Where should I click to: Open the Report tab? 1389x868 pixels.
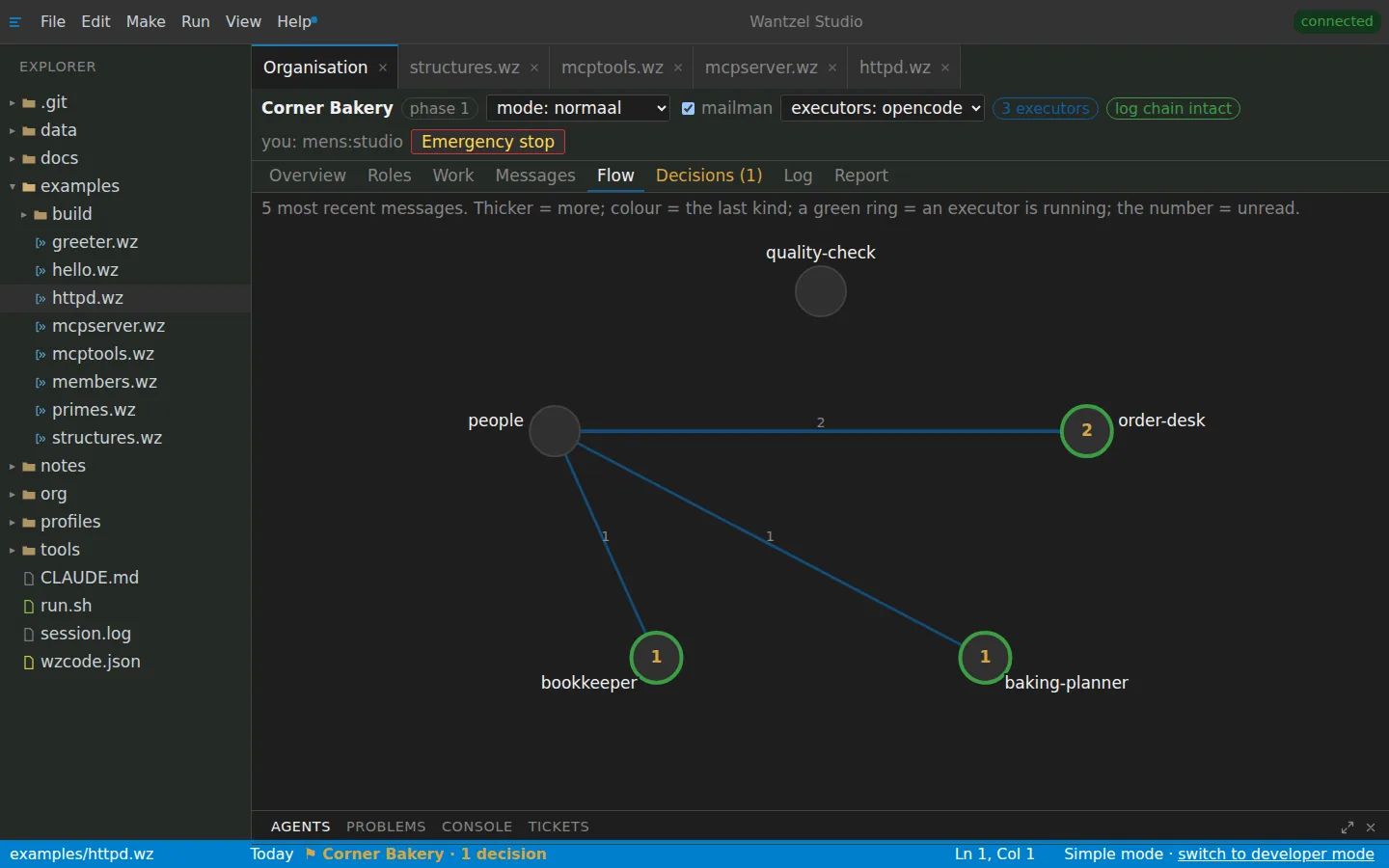click(x=861, y=176)
